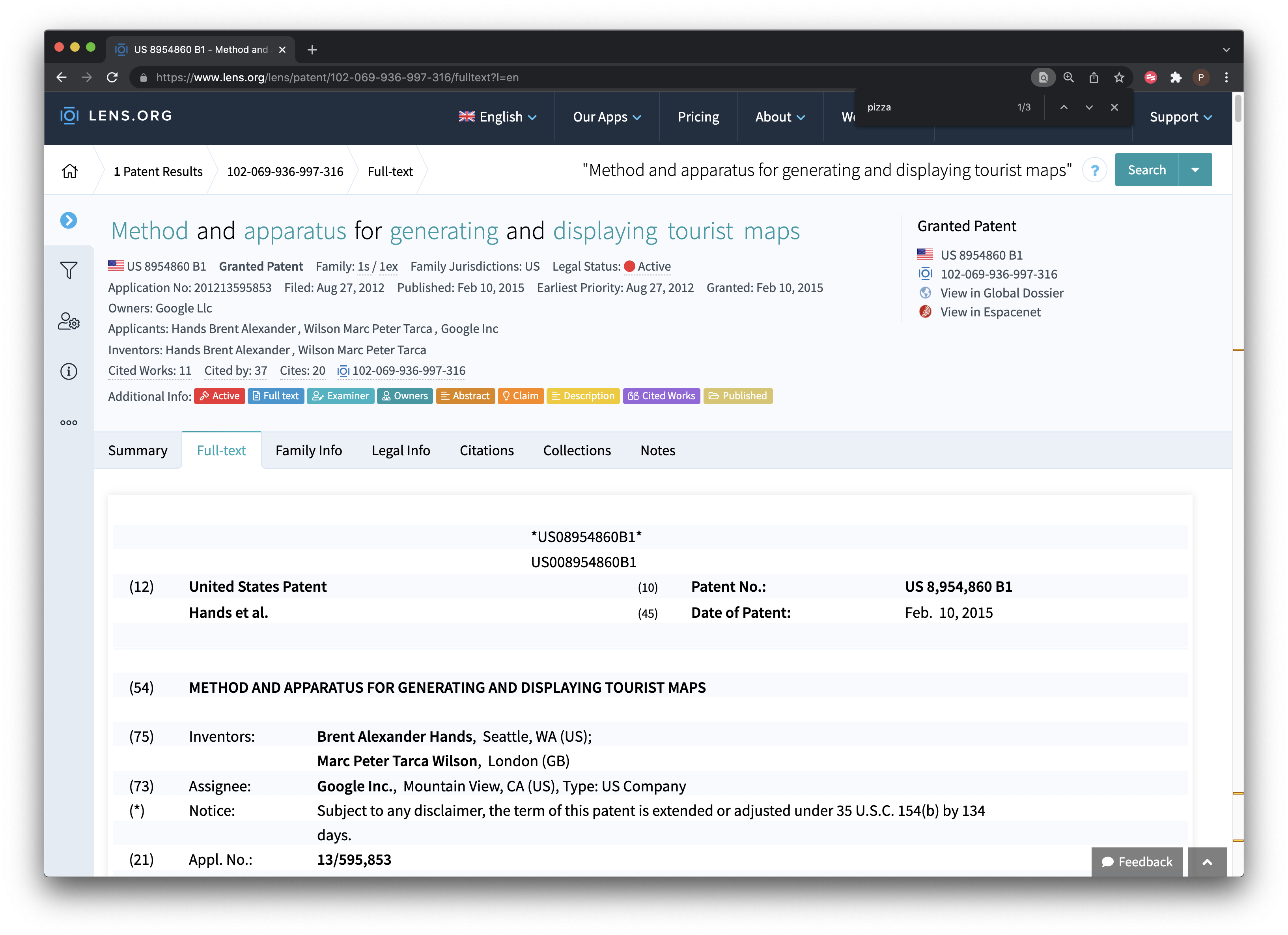Switch to the Legal Info tab

coord(401,450)
